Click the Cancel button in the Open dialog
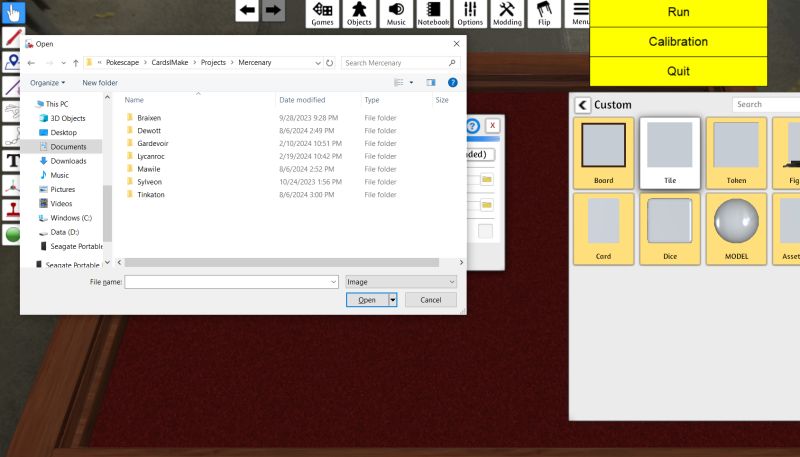The image size is (800, 457). [431, 300]
